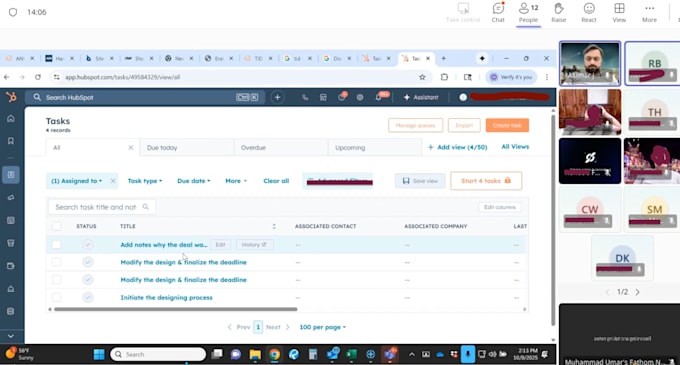Open the HubSpot notifications bell
This screenshot has height=365, width=680.
tap(379, 98)
